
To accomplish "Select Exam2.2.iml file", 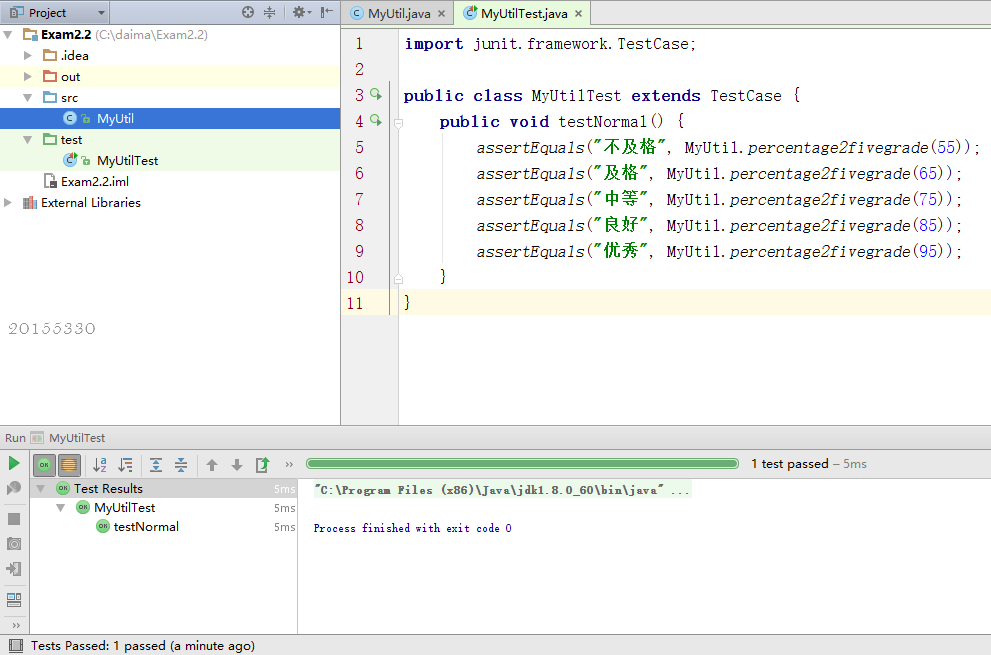I will (x=170, y=181).
